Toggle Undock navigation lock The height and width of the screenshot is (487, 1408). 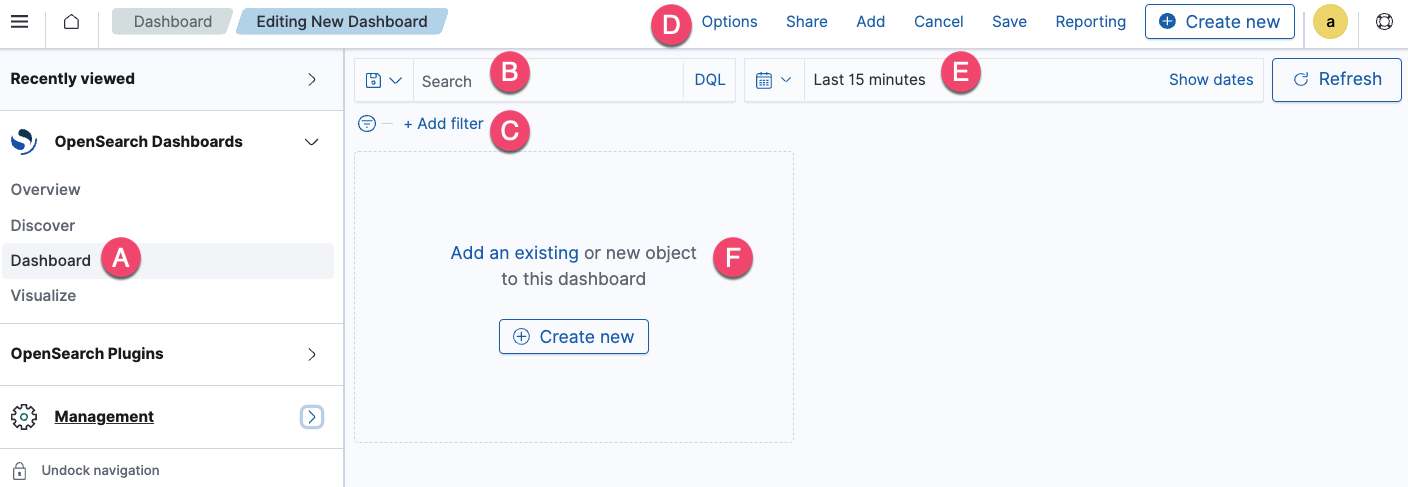point(19,470)
